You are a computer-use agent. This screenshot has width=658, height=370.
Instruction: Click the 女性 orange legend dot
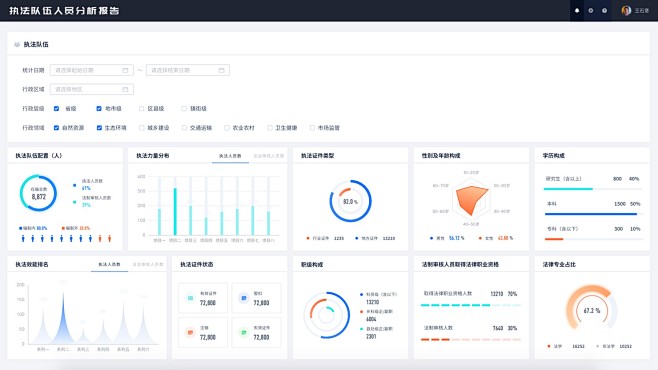[480, 238]
